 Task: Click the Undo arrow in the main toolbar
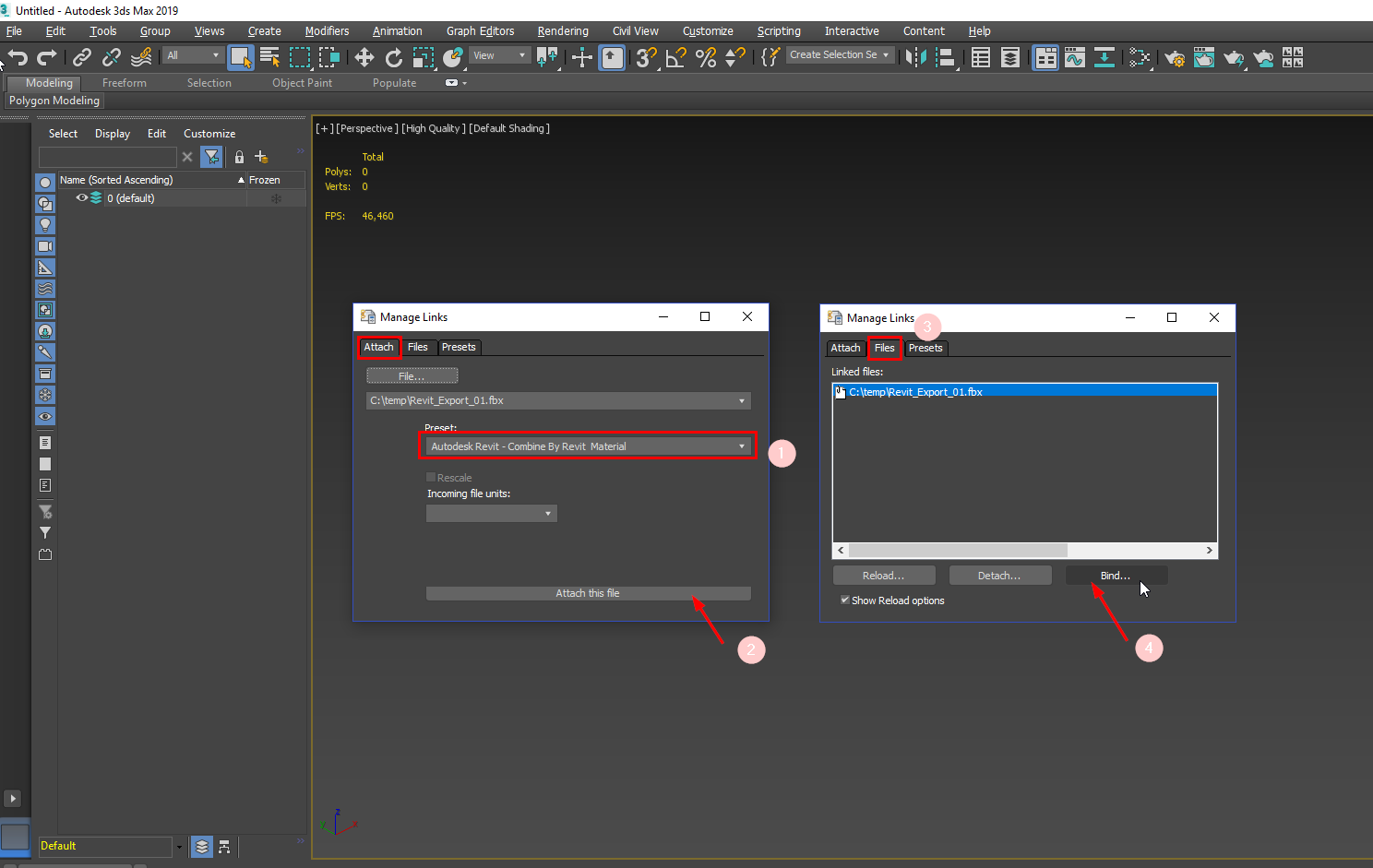tap(18, 58)
